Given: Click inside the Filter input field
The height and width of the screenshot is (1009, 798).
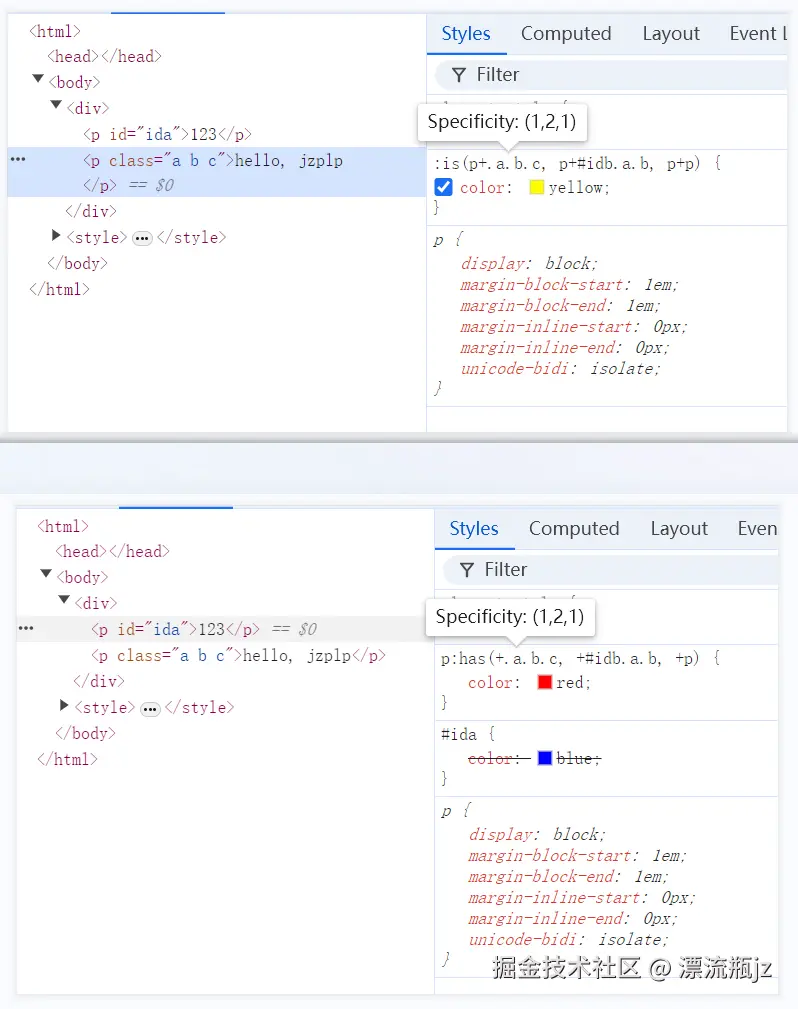Looking at the screenshot, I should click(x=560, y=74).
